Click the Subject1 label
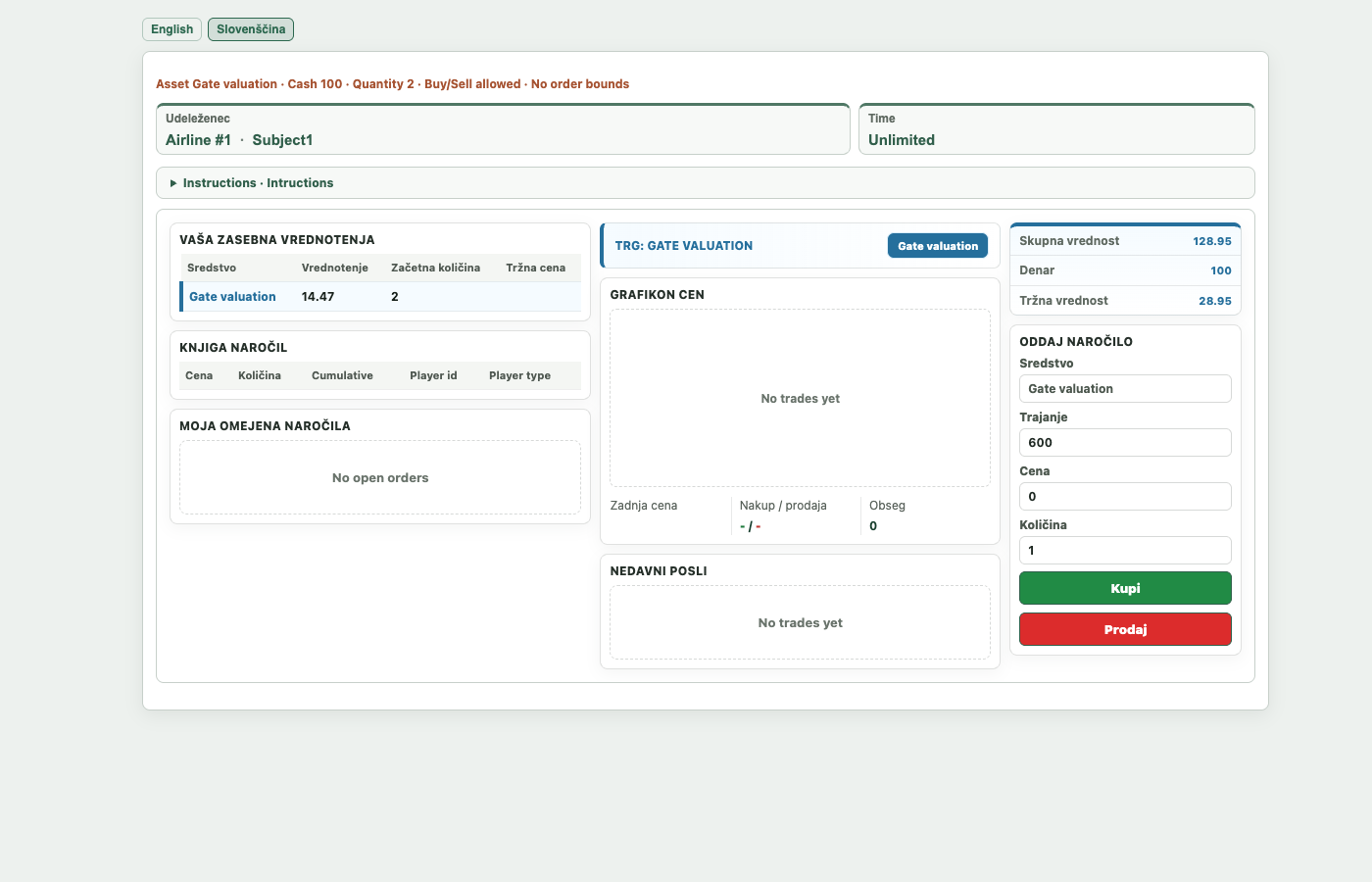 tap(282, 140)
